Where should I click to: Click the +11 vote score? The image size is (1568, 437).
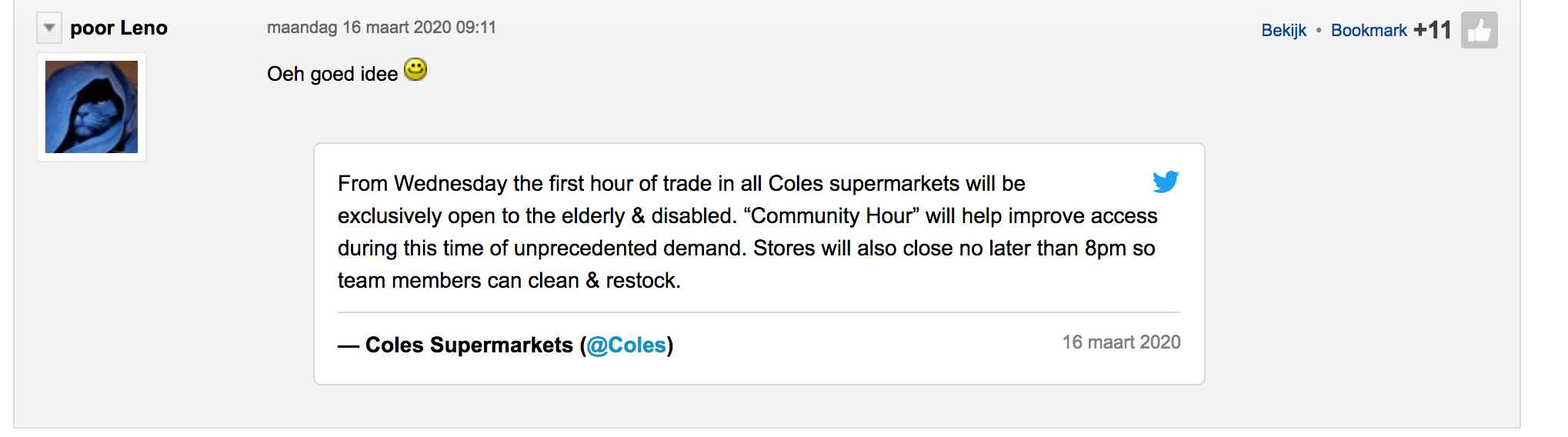[1432, 30]
